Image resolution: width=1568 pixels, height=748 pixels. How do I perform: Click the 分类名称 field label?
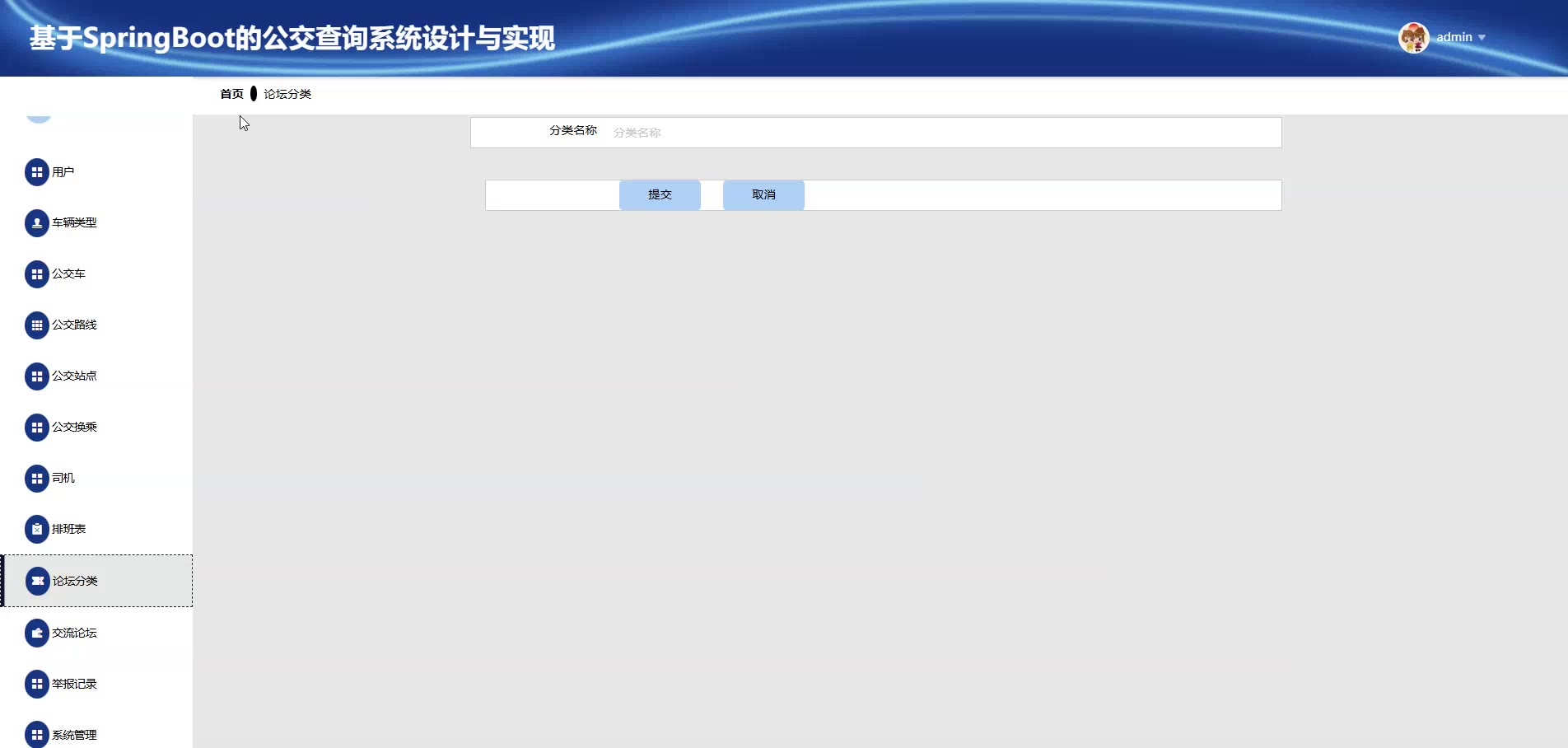573,131
